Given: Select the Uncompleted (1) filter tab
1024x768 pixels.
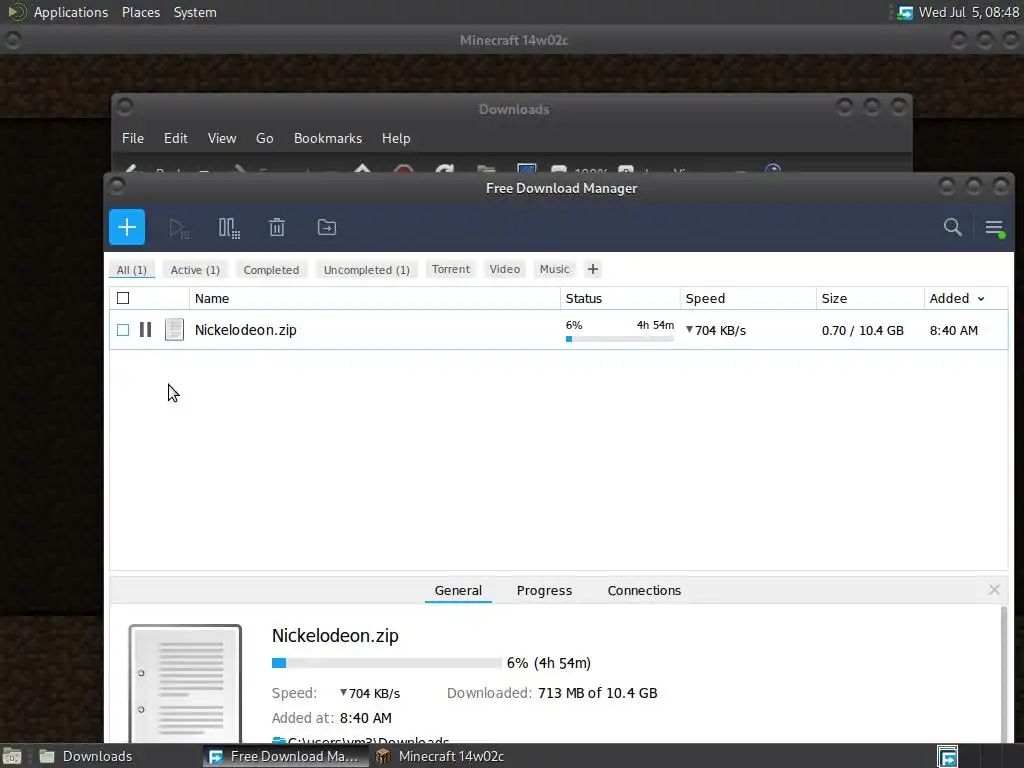Looking at the screenshot, I should (367, 270).
